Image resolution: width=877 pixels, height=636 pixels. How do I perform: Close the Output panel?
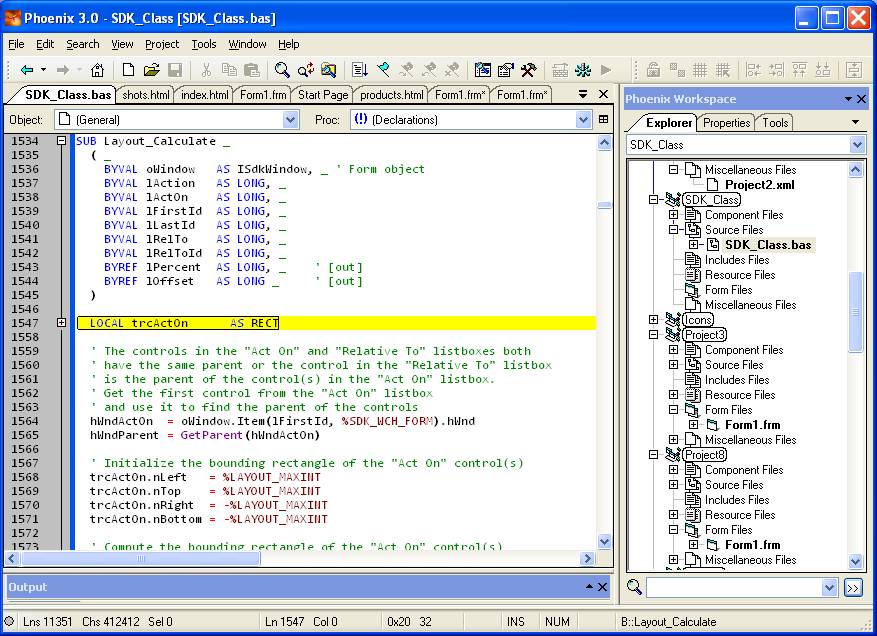[602, 587]
